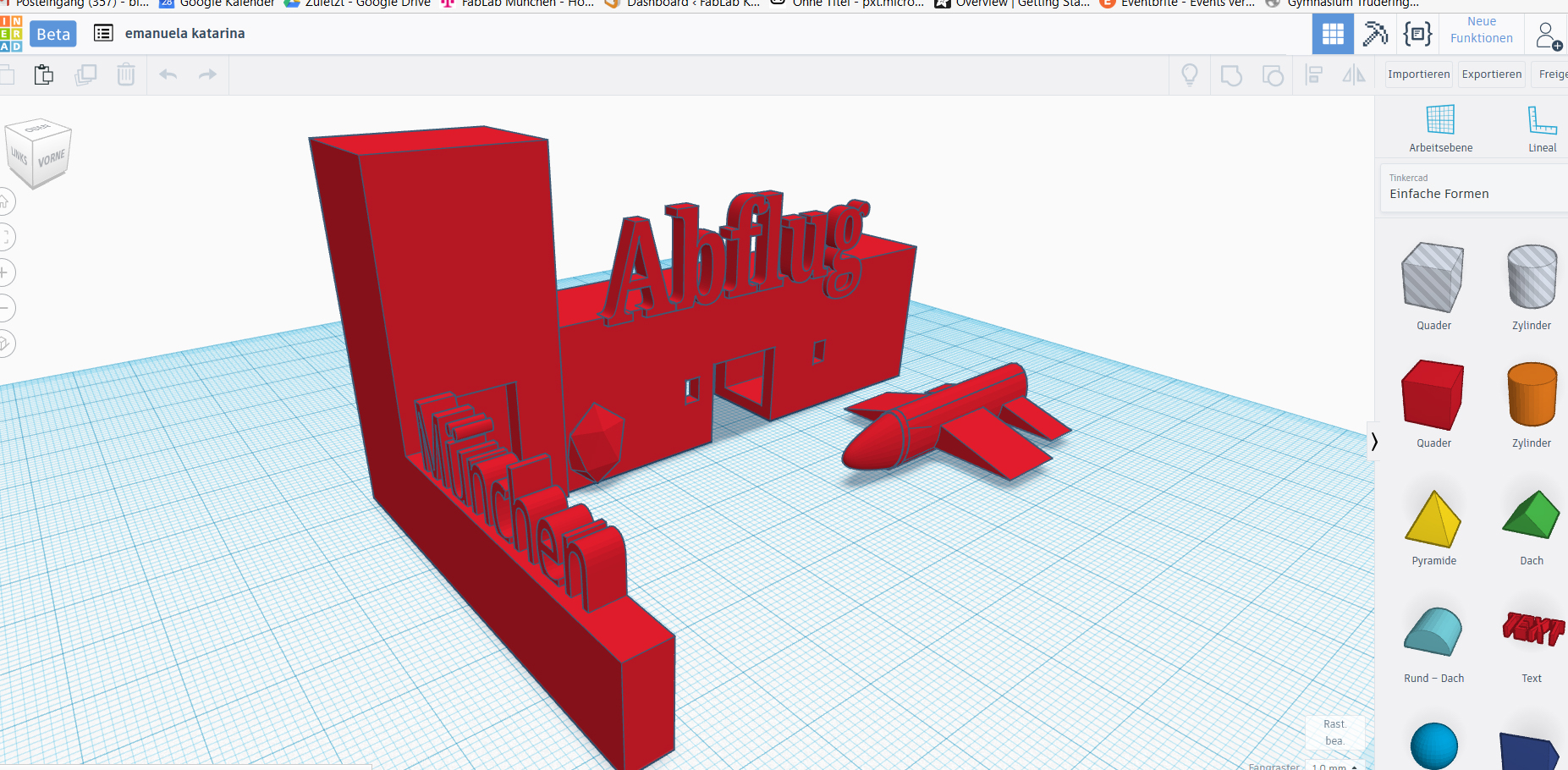
Task: Select the Mirror tool
Action: [x=1354, y=75]
